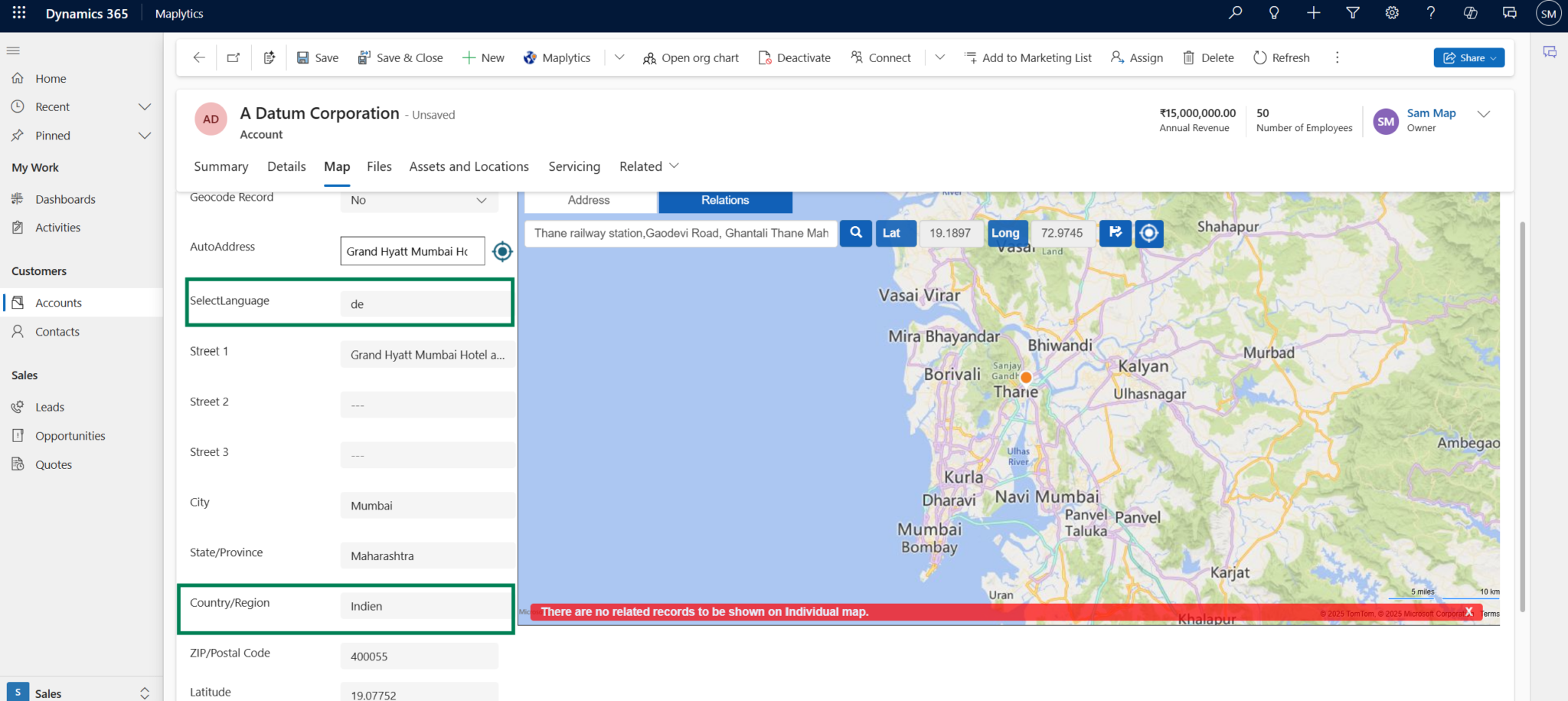Click the AutoAddress geolocate target icon
The width and height of the screenshot is (1568, 701).
(502, 251)
